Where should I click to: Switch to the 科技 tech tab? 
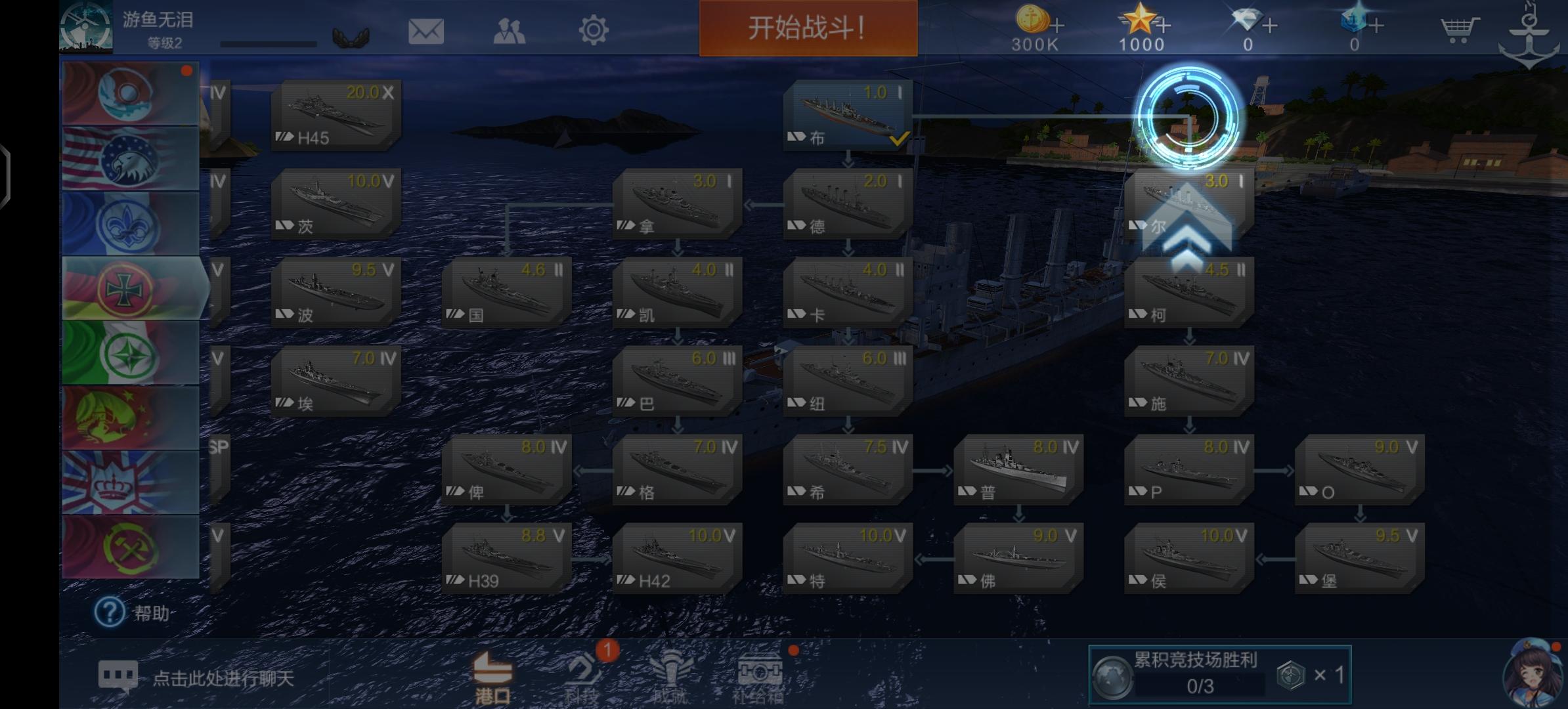(x=582, y=677)
